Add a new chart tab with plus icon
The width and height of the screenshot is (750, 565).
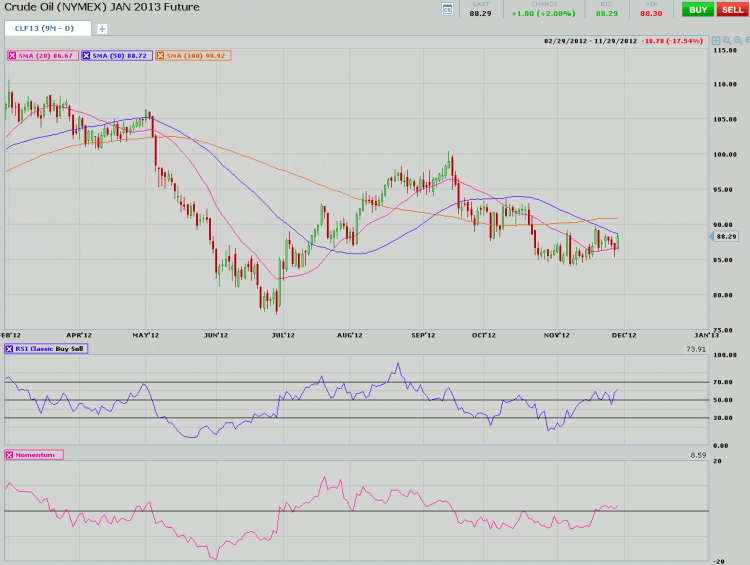point(102,29)
